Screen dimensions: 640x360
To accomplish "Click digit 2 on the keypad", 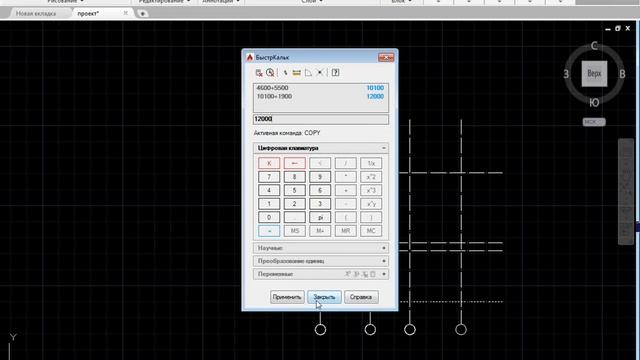I will (x=294, y=204).
